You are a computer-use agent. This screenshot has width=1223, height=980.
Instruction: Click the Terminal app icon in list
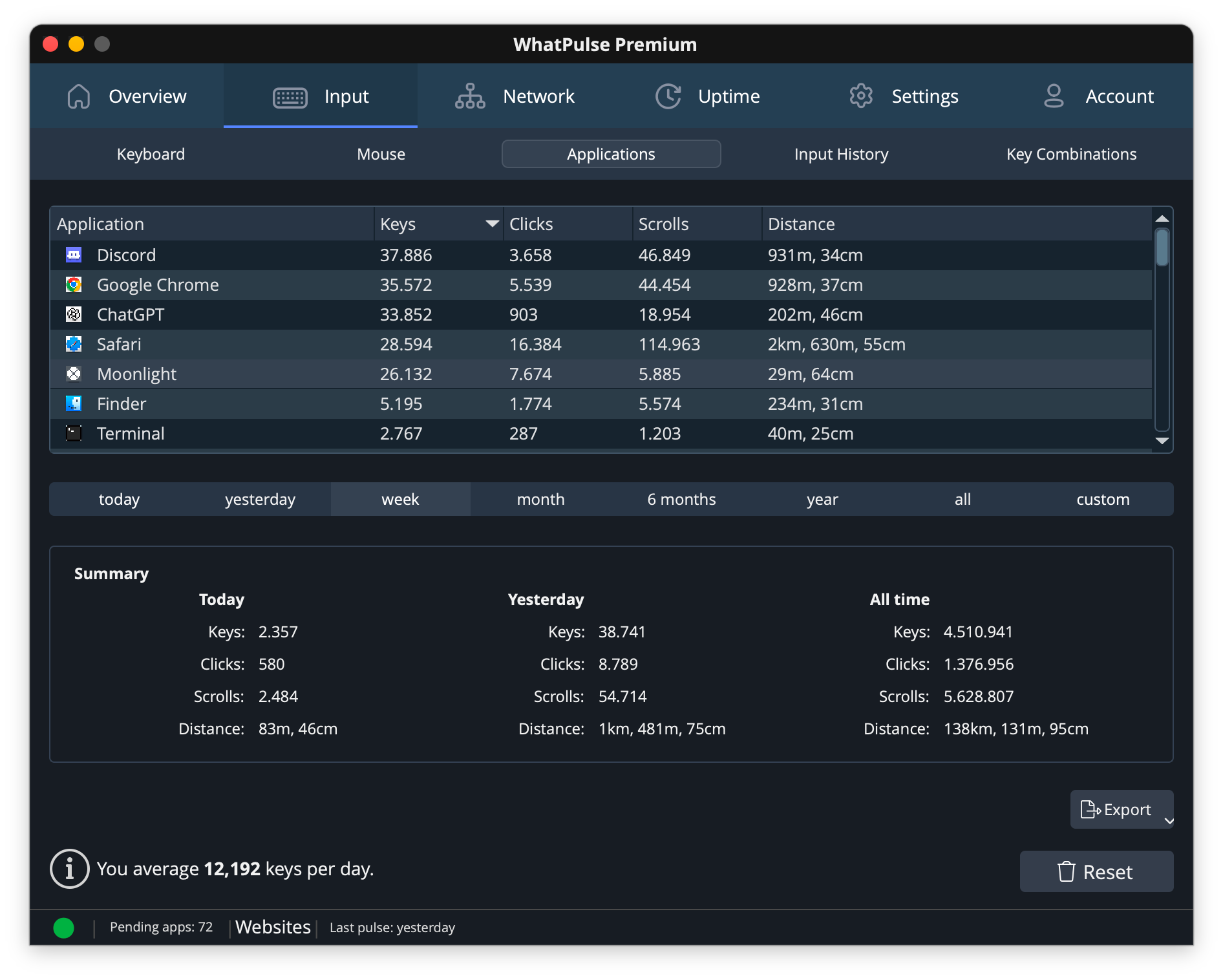pyautogui.click(x=74, y=433)
